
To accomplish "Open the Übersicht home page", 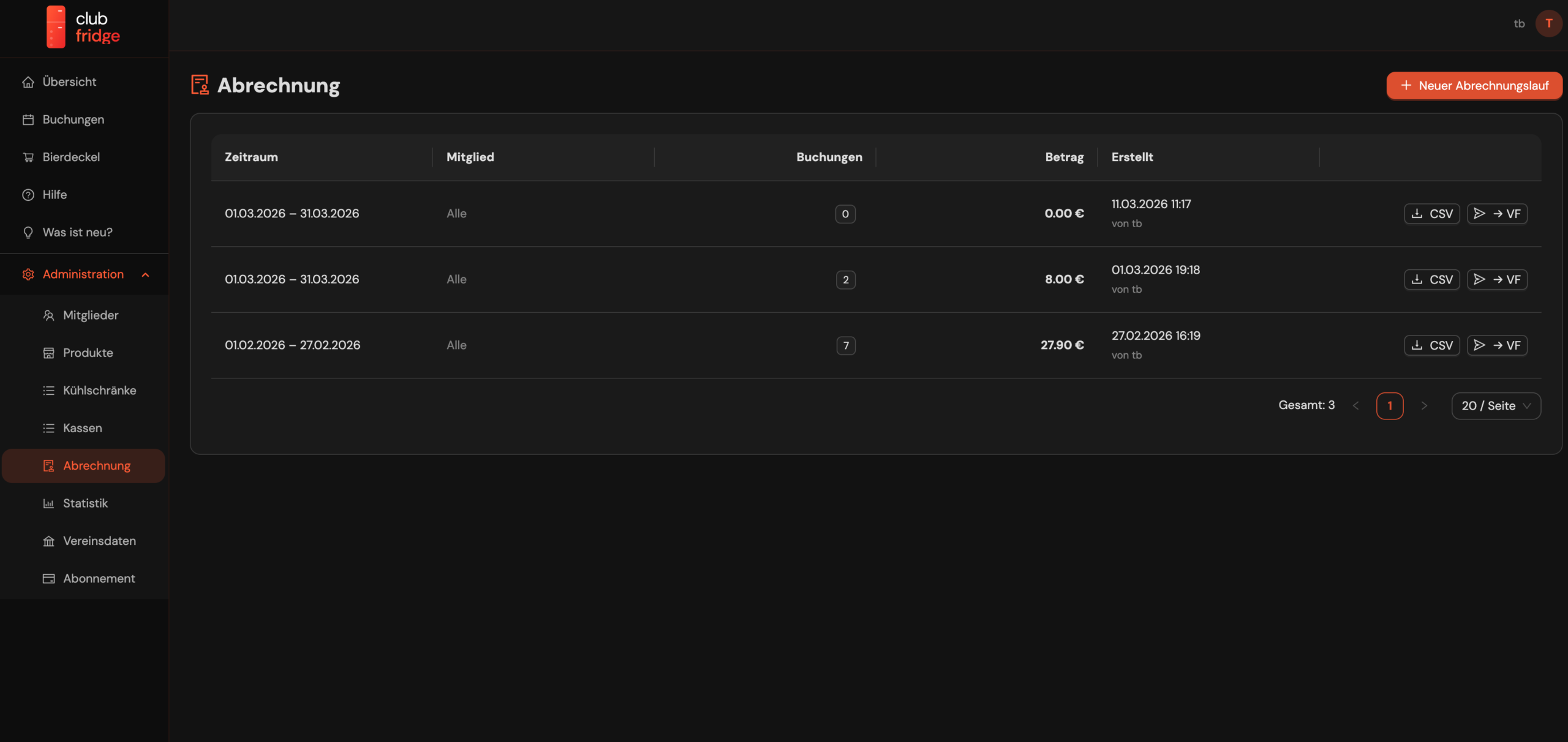I will (69, 82).
